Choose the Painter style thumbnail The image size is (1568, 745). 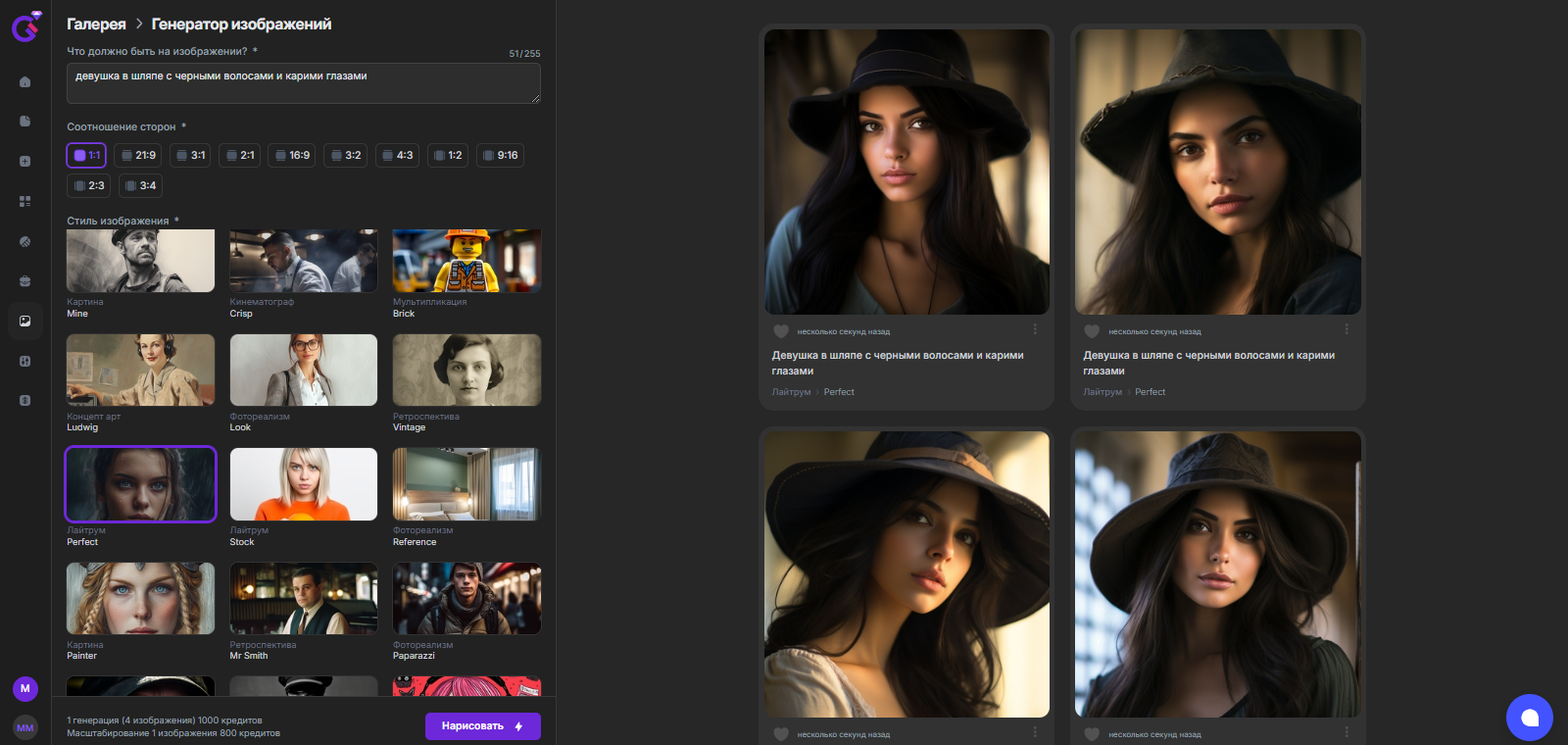point(140,598)
